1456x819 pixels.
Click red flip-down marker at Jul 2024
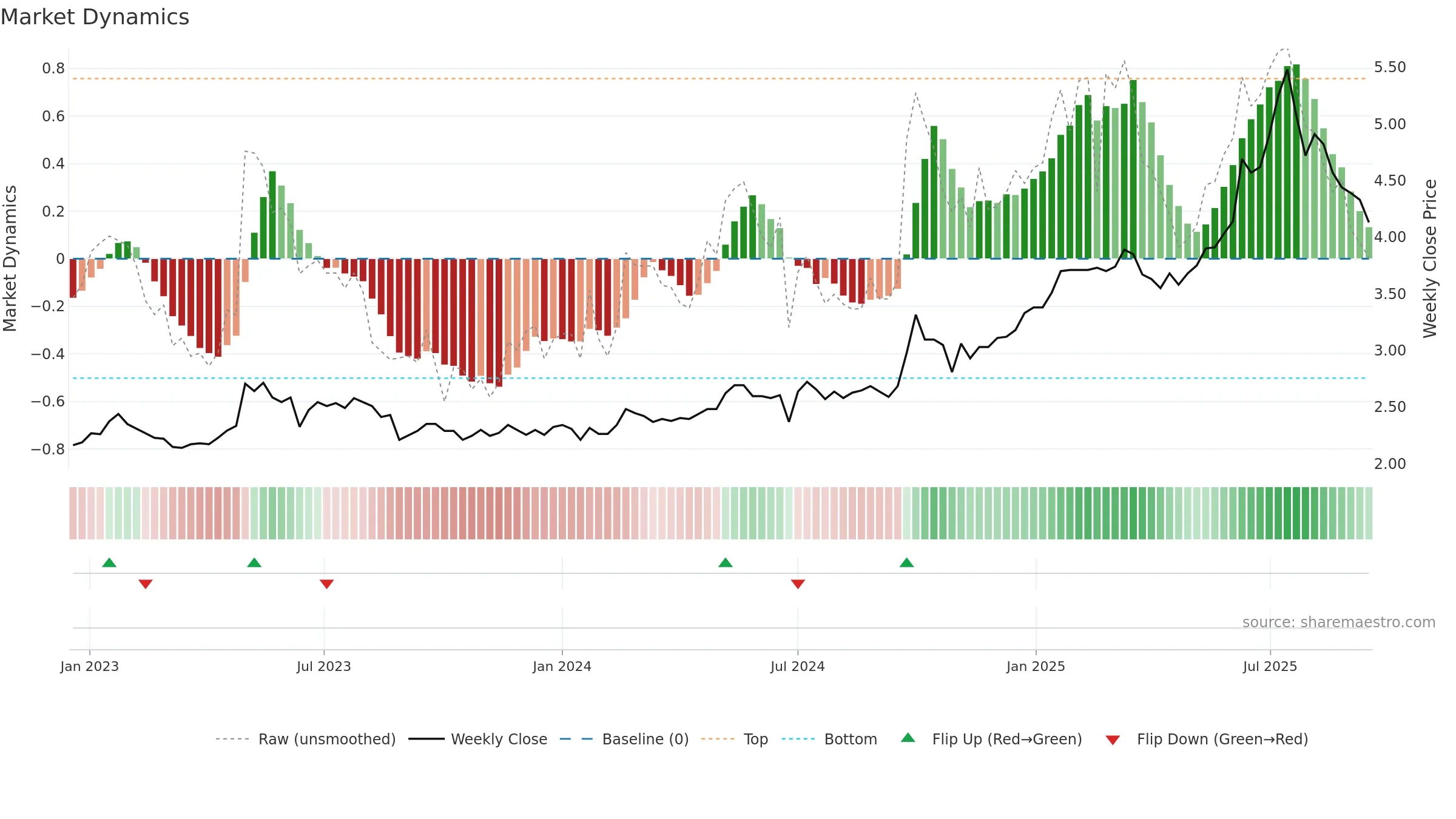coord(798,584)
